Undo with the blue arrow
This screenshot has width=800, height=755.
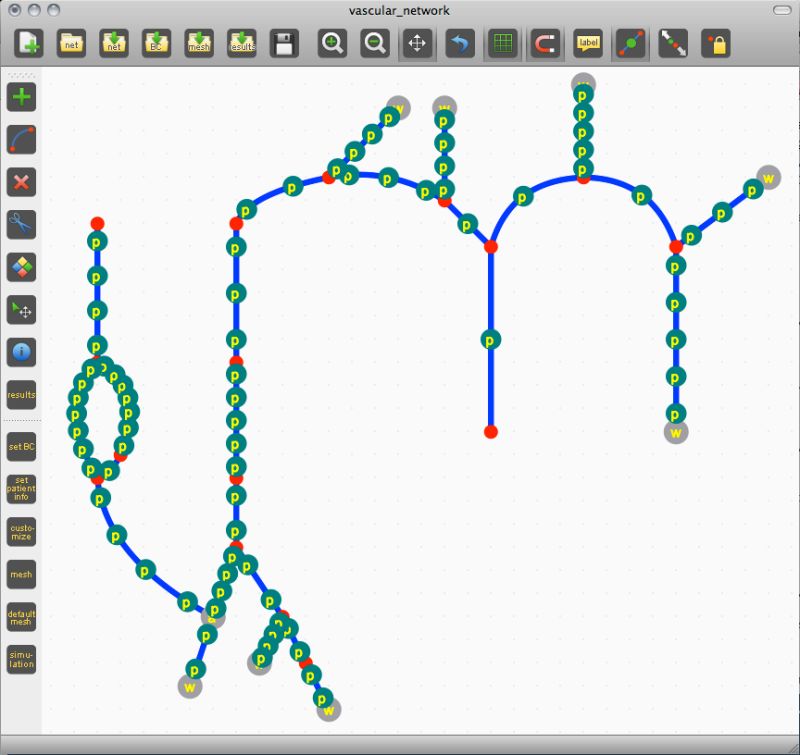pos(460,43)
